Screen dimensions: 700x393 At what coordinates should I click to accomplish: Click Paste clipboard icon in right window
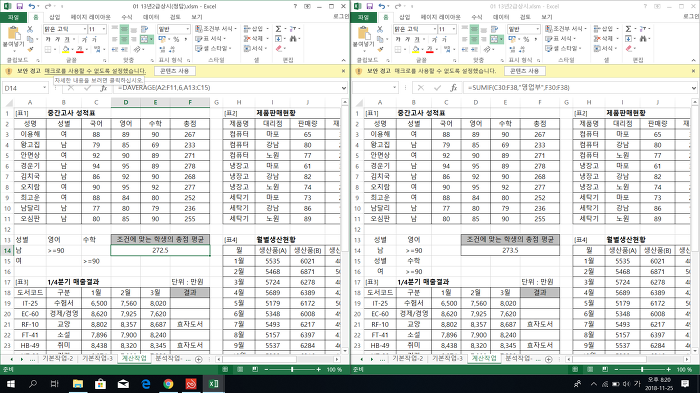click(x=363, y=33)
